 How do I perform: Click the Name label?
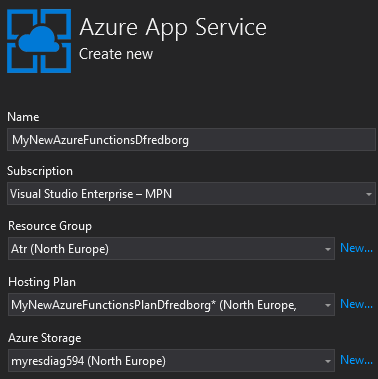23,117
